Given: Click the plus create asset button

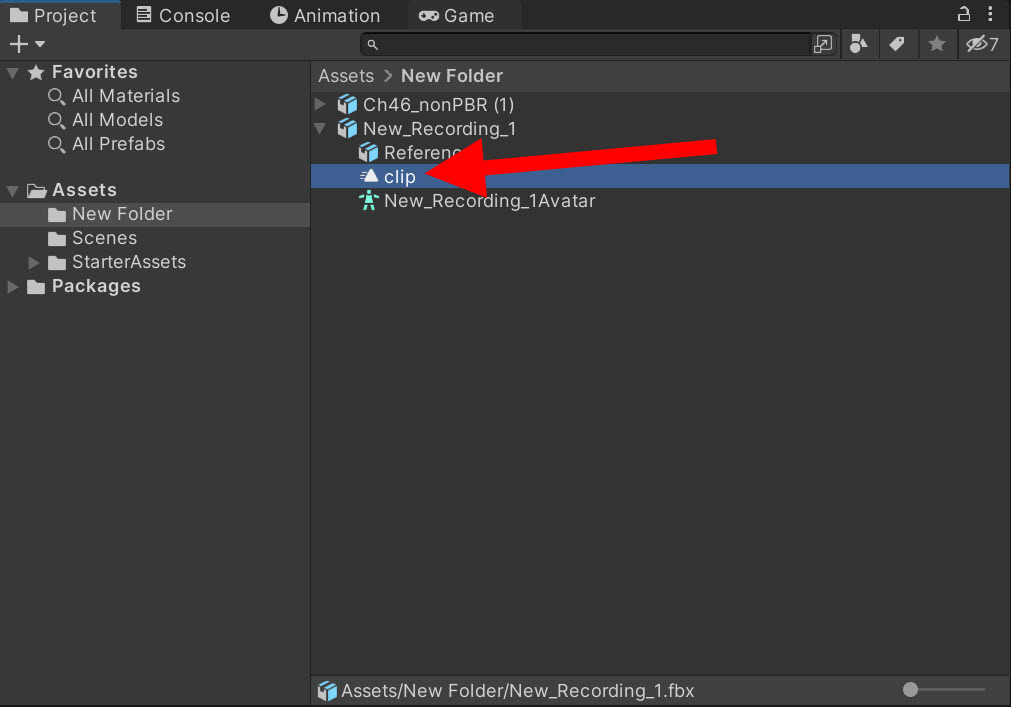Looking at the screenshot, I should [19, 44].
